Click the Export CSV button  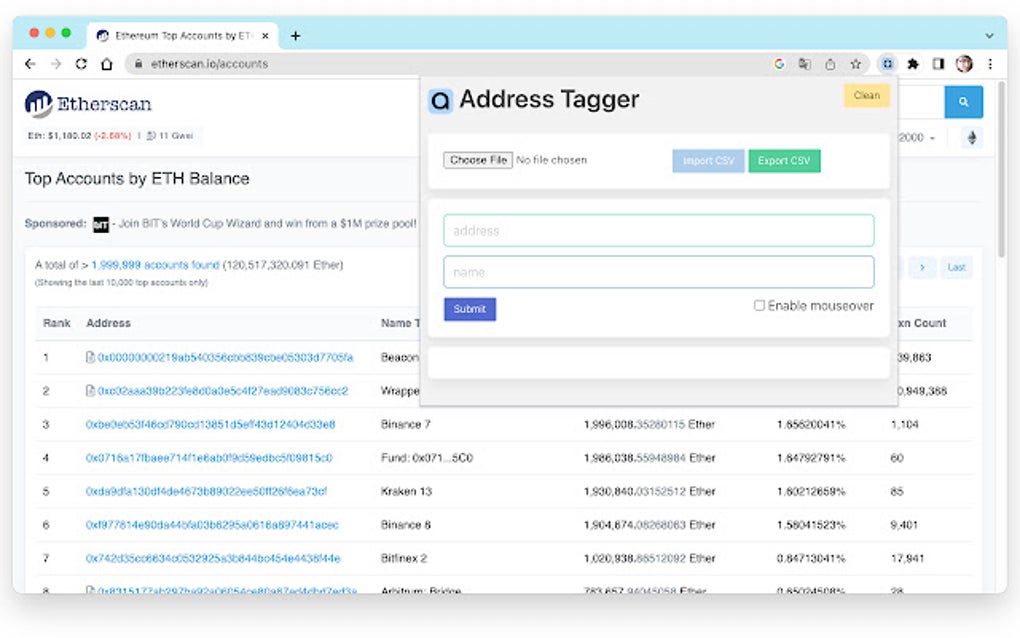(x=784, y=161)
